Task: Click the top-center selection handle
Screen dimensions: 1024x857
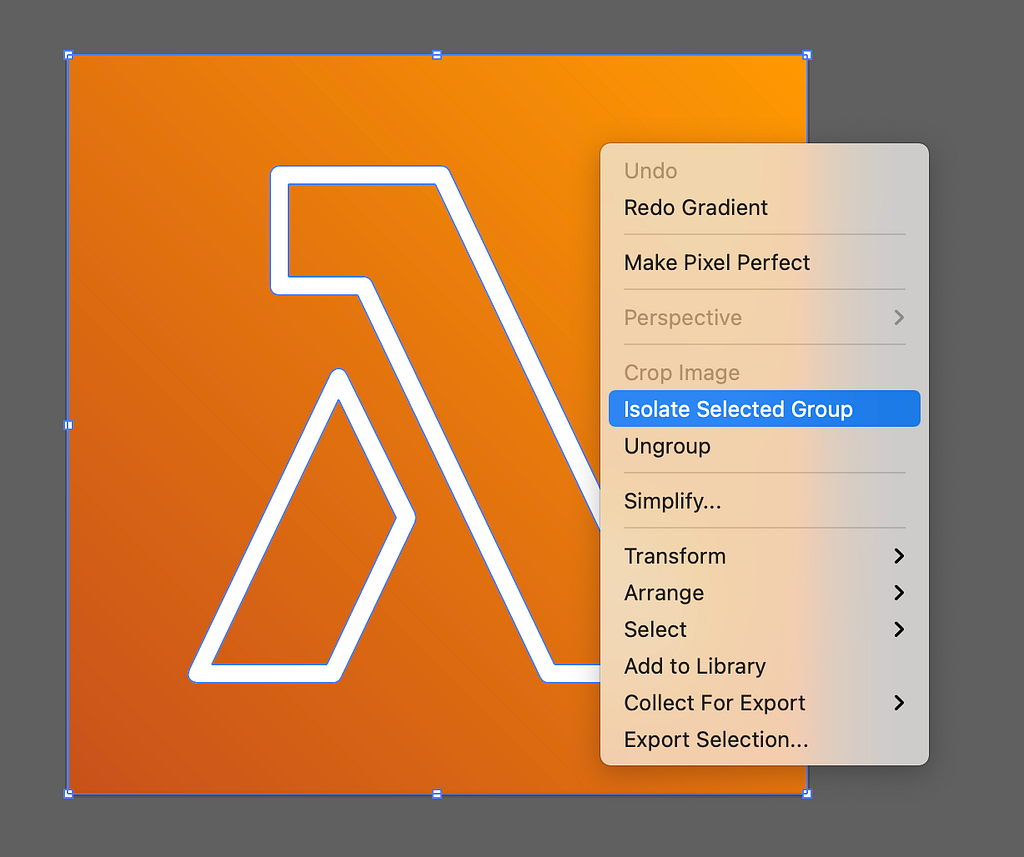Action: click(437, 56)
